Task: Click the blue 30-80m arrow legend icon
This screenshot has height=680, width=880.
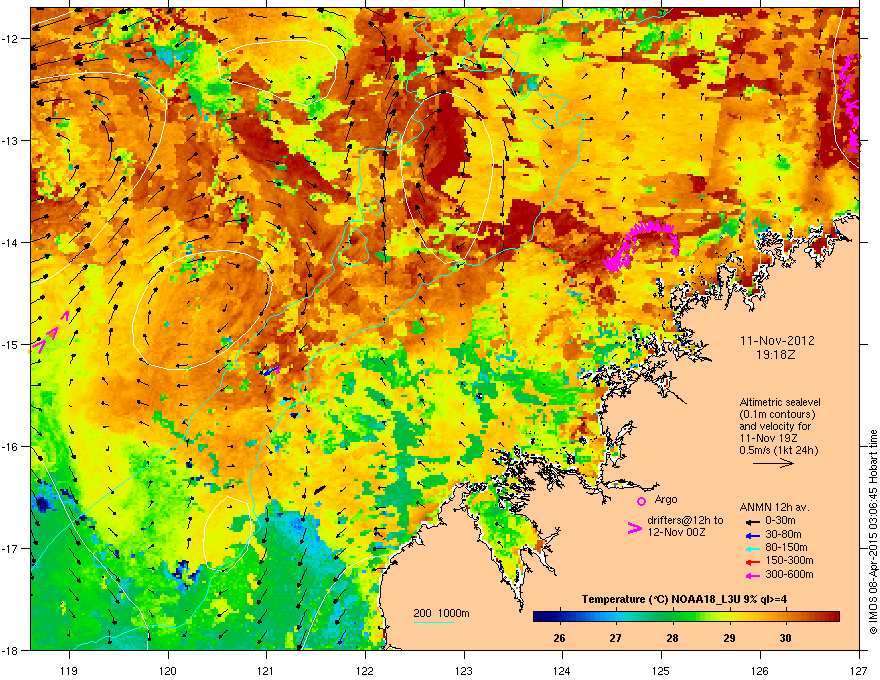Action: pos(751,535)
